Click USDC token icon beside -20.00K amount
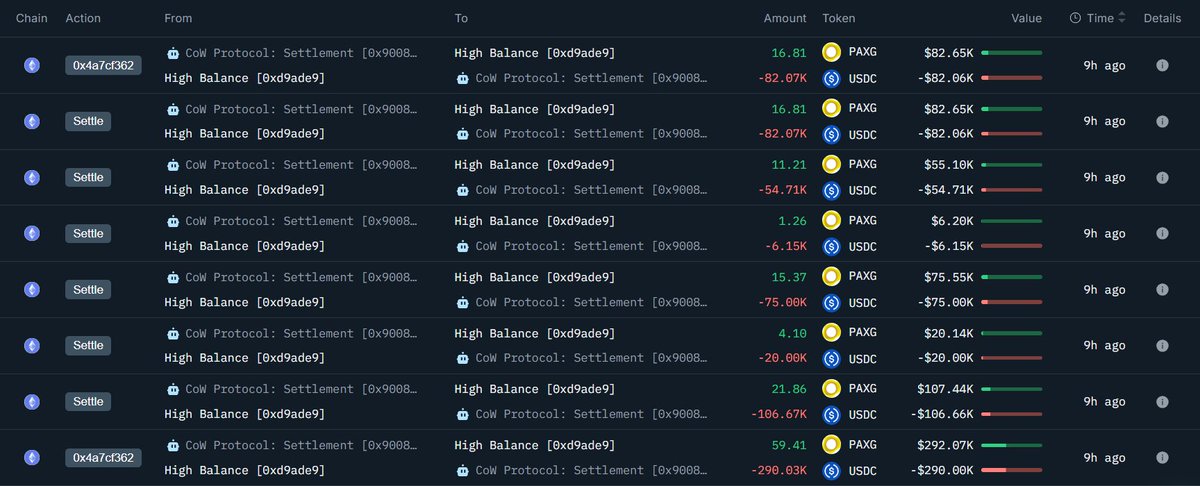1200x486 pixels. (830, 358)
